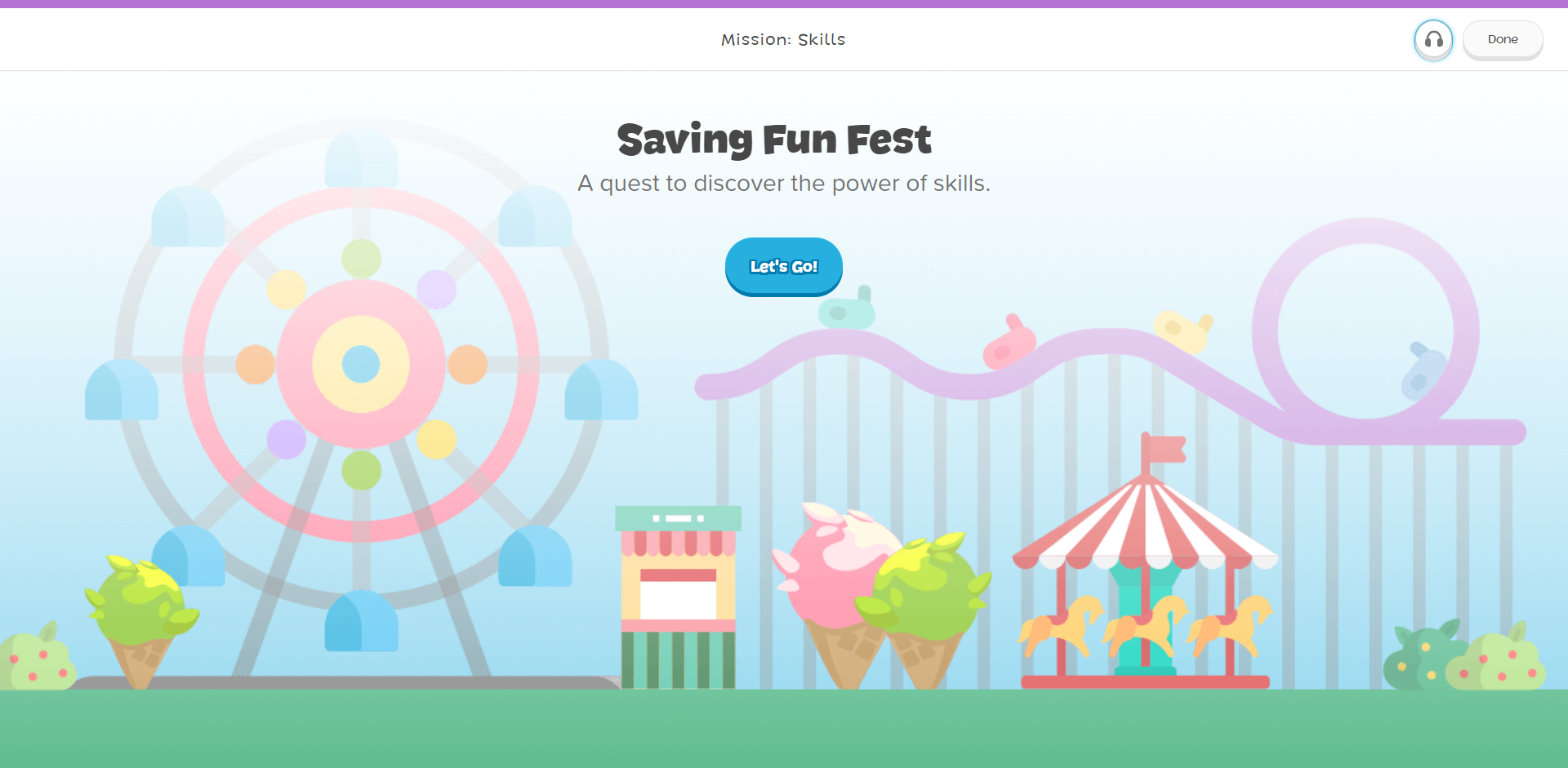Start the quest with Let's Go!
Image resolution: width=1568 pixels, height=768 pixels.
783,266
